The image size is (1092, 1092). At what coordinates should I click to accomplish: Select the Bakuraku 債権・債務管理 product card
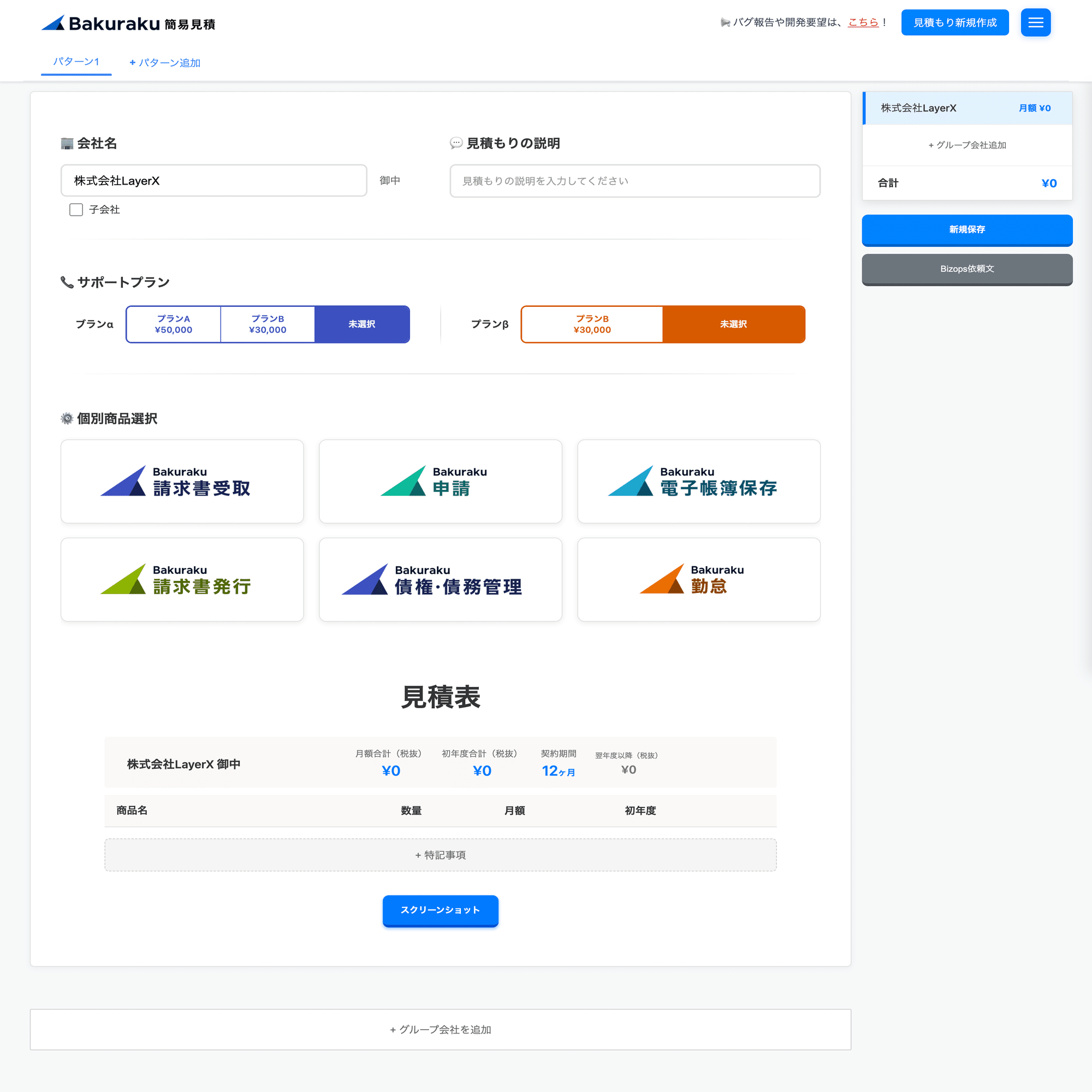click(x=440, y=579)
